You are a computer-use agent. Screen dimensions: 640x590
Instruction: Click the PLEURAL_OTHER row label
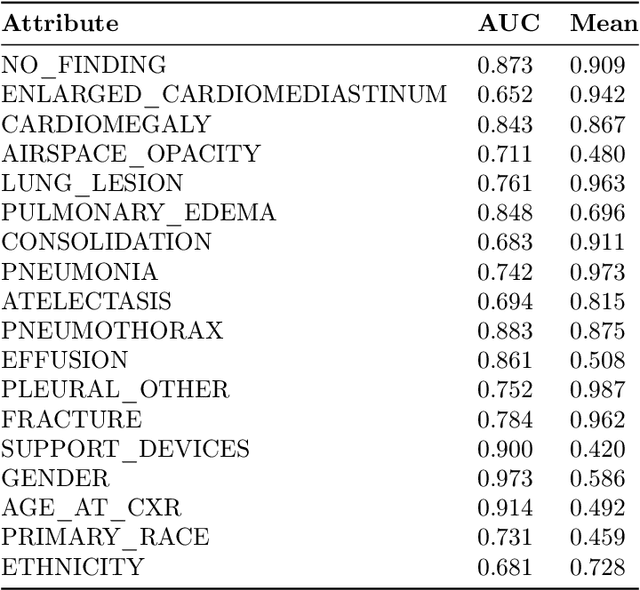tap(115, 390)
